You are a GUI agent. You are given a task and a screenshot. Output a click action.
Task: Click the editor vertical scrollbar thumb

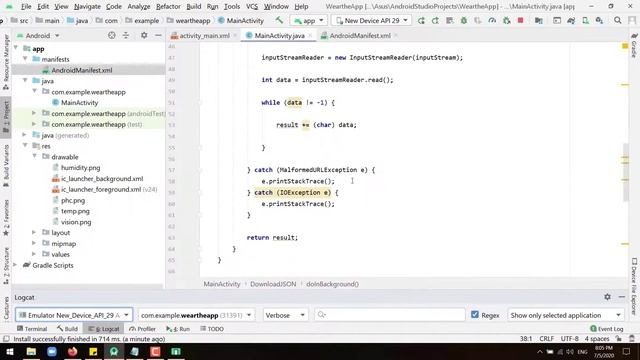click(625, 172)
